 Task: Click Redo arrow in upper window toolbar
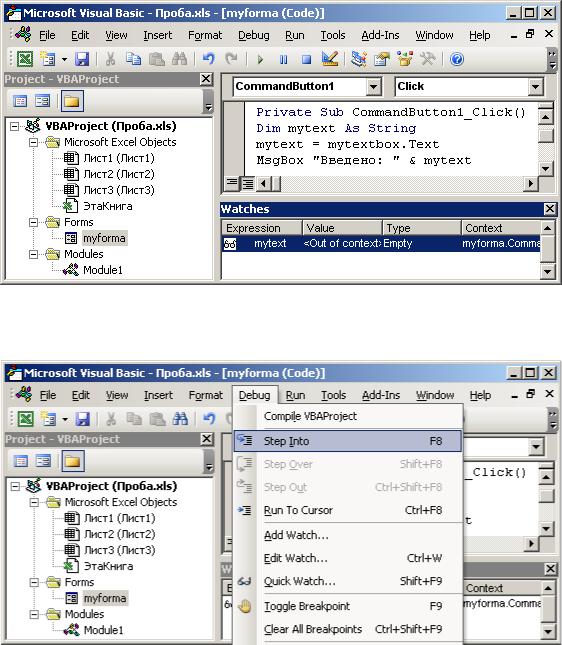[x=232, y=59]
